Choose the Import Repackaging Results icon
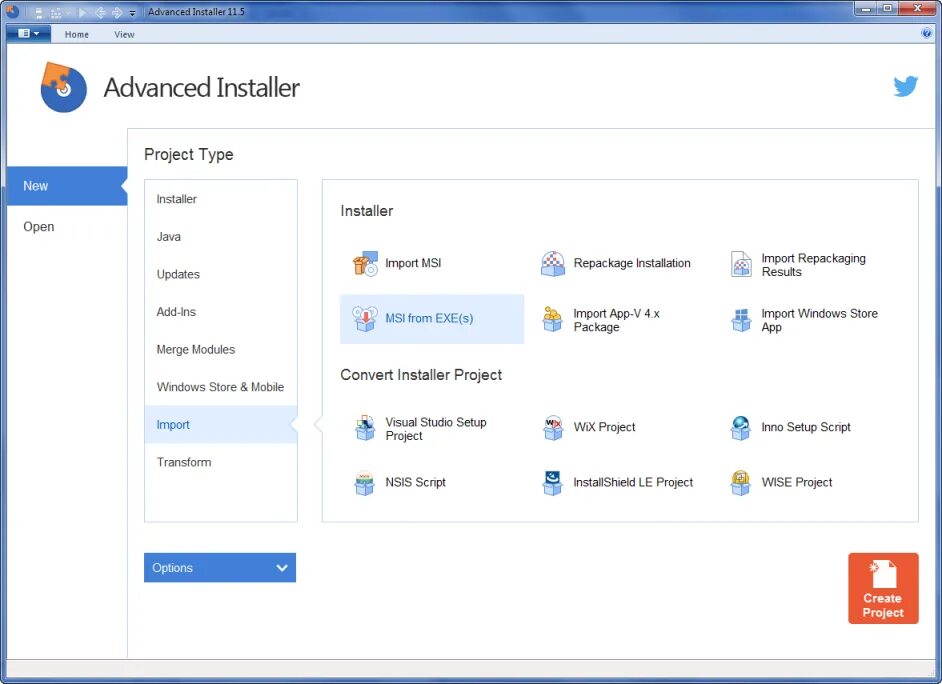This screenshot has width=942, height=684. [x=741, y=264]
